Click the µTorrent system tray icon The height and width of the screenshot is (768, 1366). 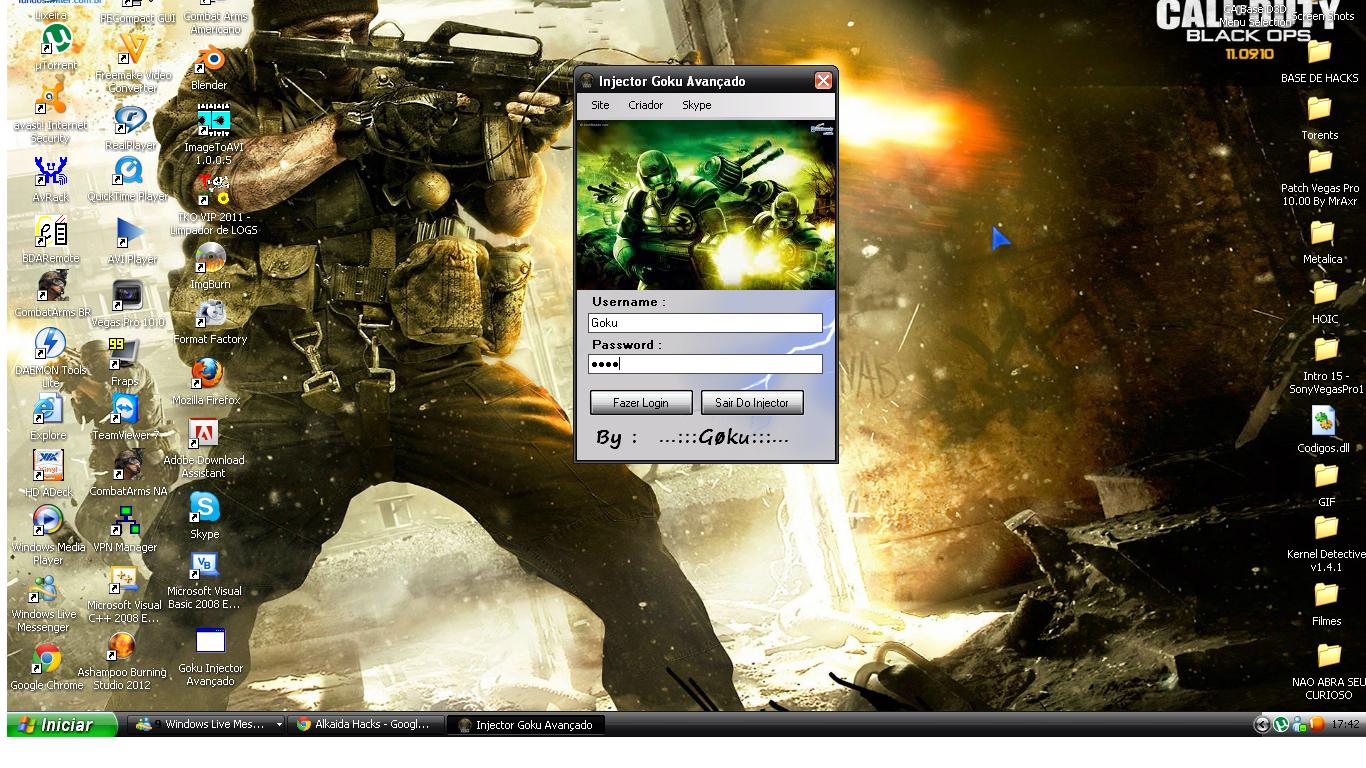click(x=1281, y=725)
